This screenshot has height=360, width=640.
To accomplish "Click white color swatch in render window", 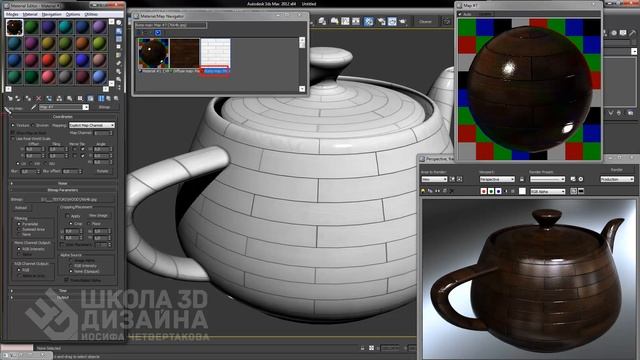I will coord(522,191).
